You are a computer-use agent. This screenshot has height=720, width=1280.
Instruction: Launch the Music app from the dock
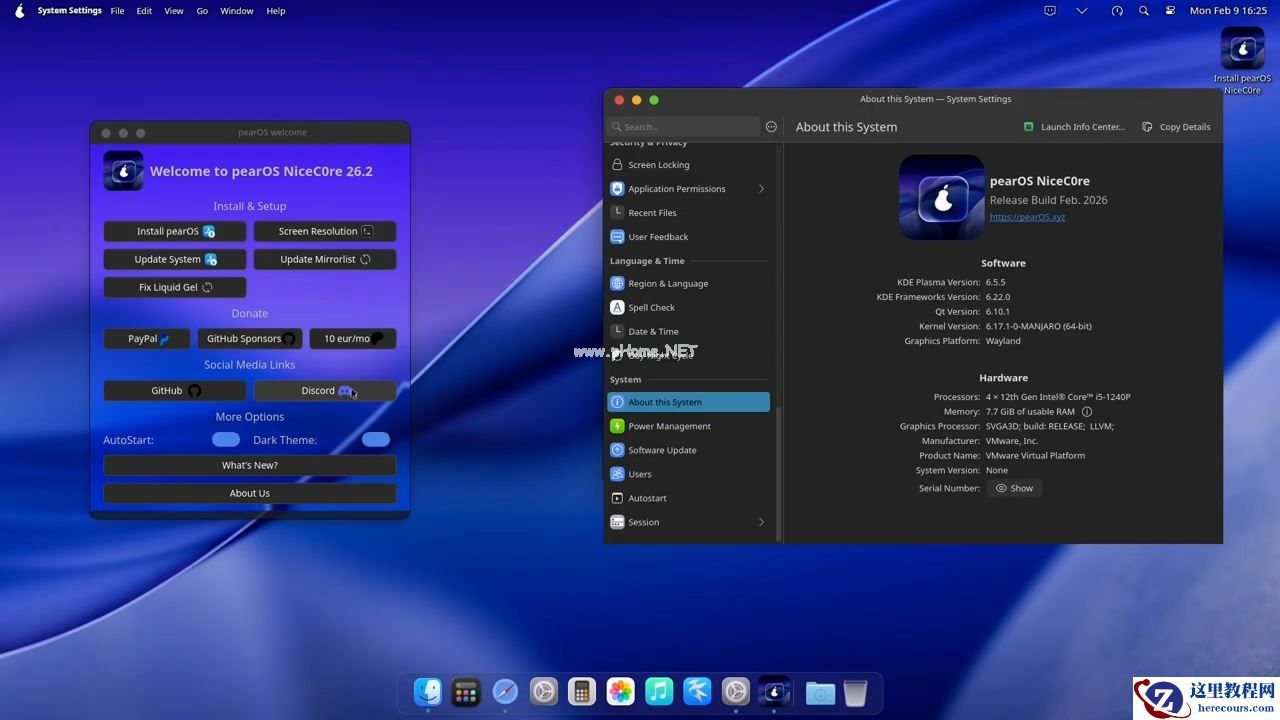(659, 692)
